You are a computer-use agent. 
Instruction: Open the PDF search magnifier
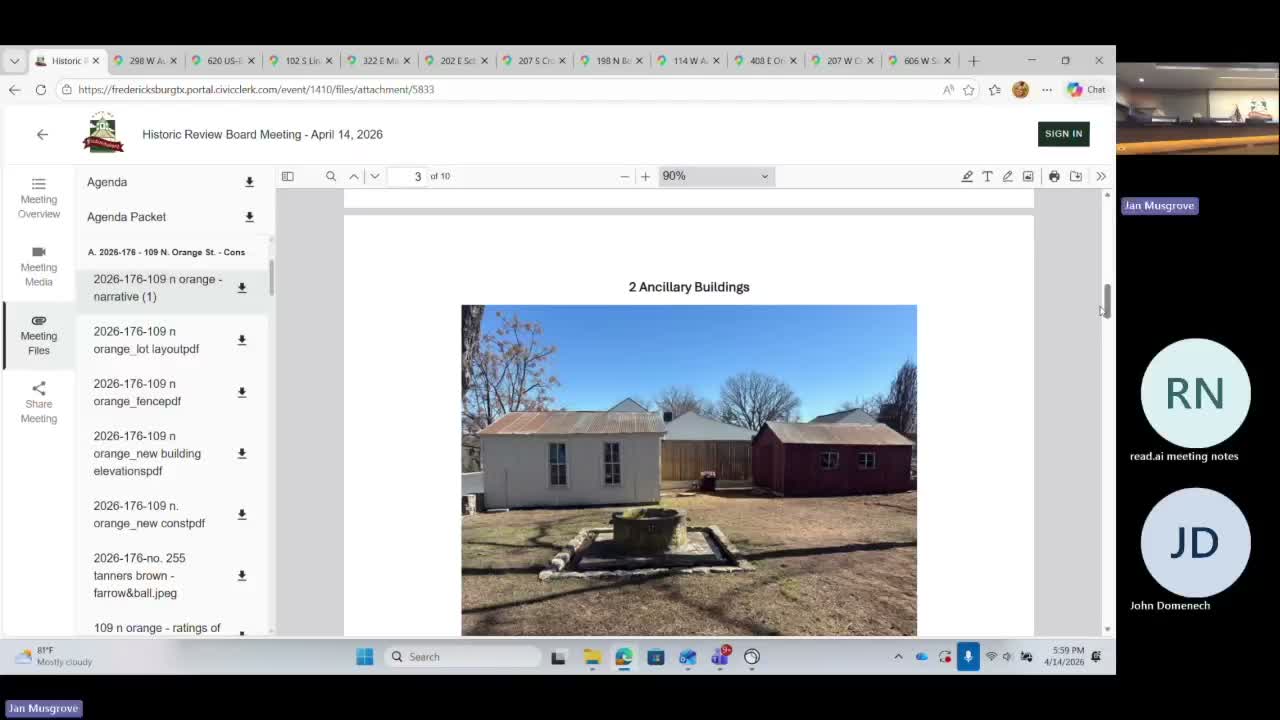(x=331, y=176)
